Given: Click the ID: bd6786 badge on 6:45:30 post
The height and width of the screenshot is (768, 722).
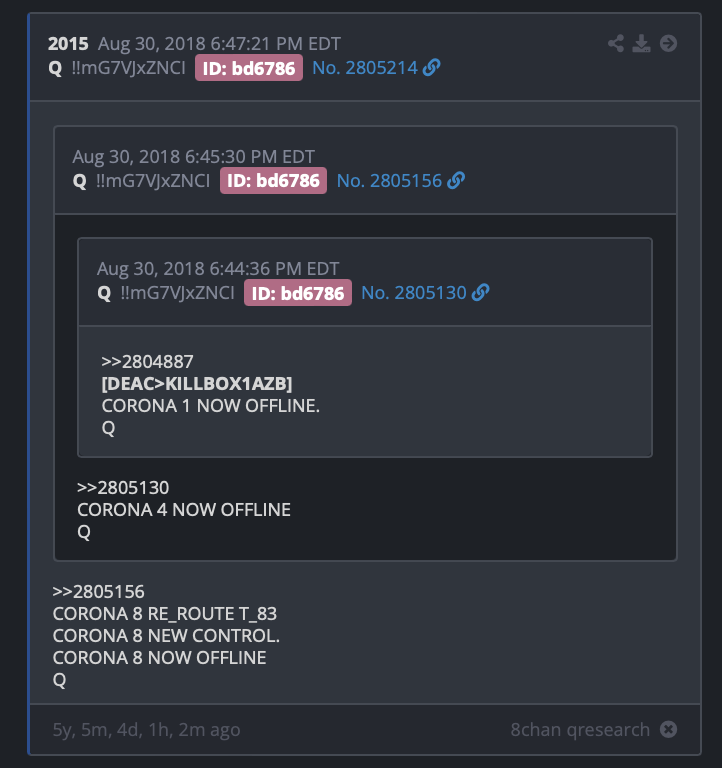Looking at the screenshot, I should click(273, 180).
